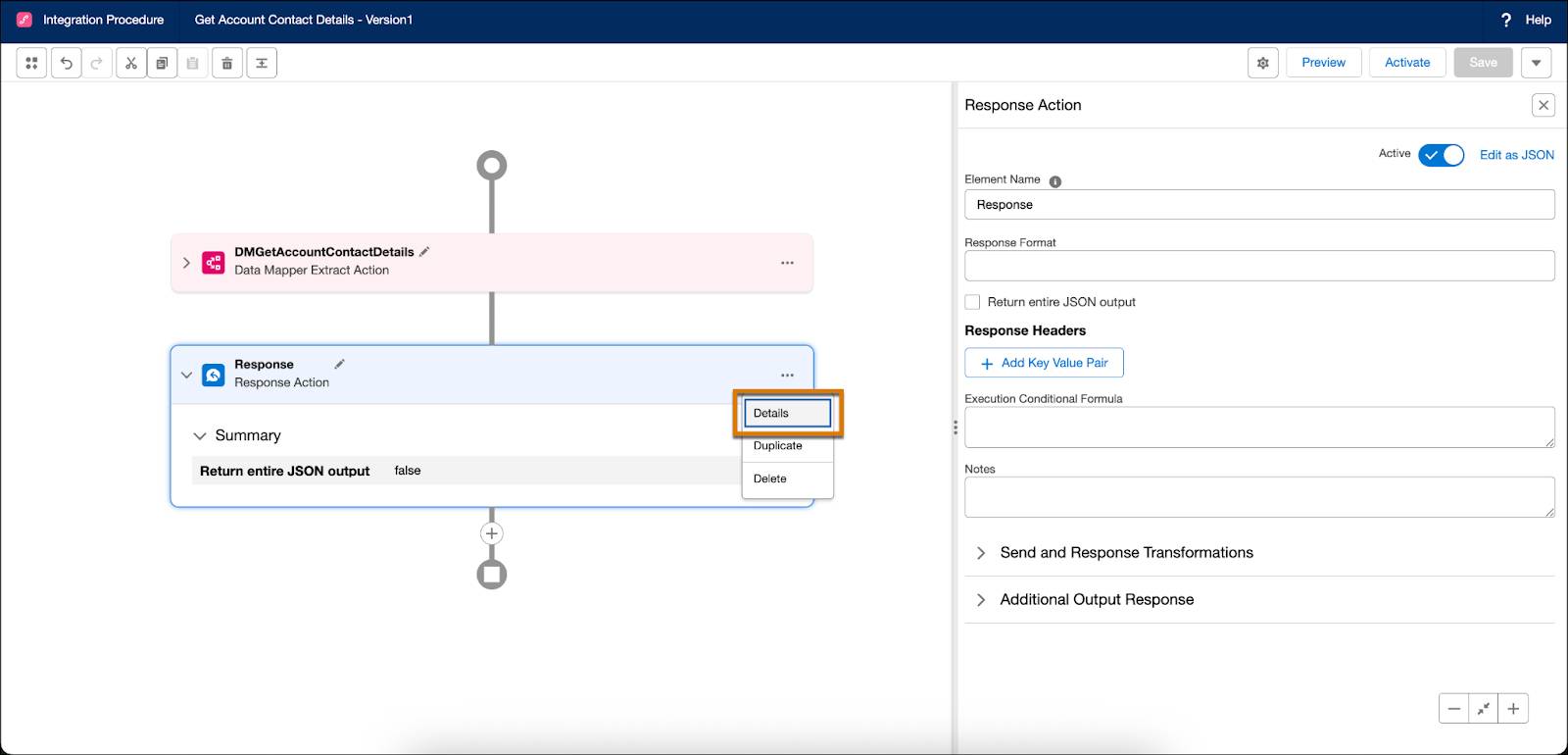Click the Activate button
1568x755 pixels.
click(x=1407, y=63)
